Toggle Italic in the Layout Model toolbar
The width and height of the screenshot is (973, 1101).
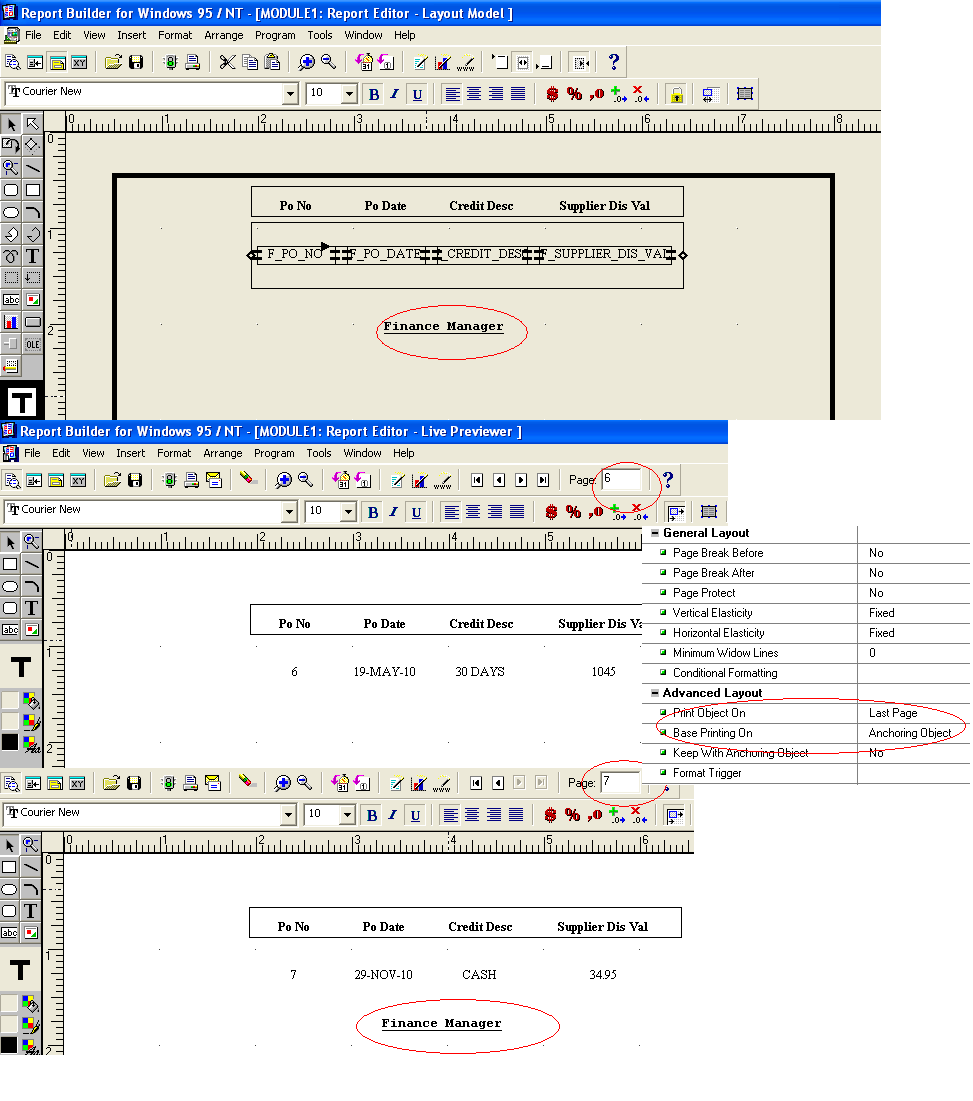point(395,95)
